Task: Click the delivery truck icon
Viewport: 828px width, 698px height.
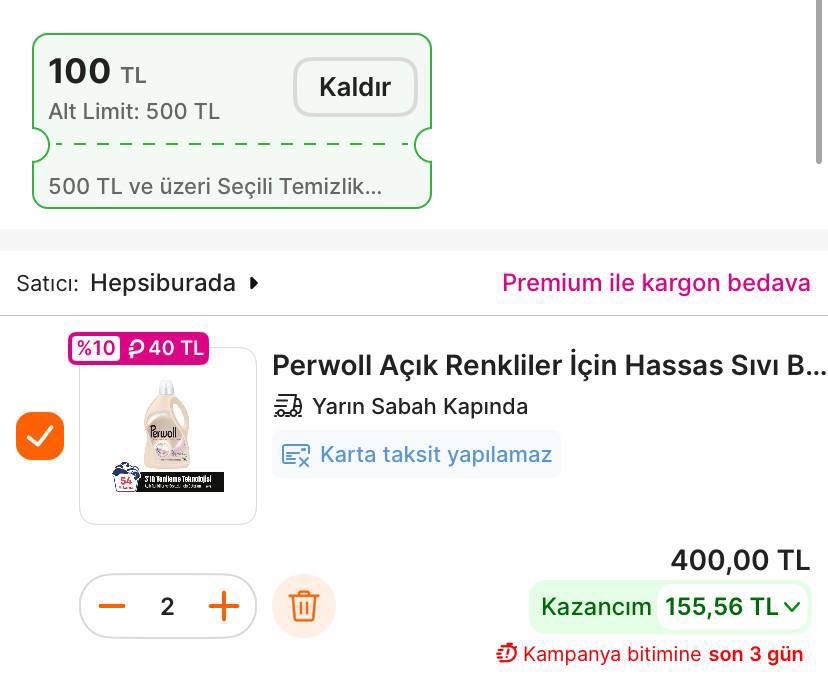Action: coord(288,406)
